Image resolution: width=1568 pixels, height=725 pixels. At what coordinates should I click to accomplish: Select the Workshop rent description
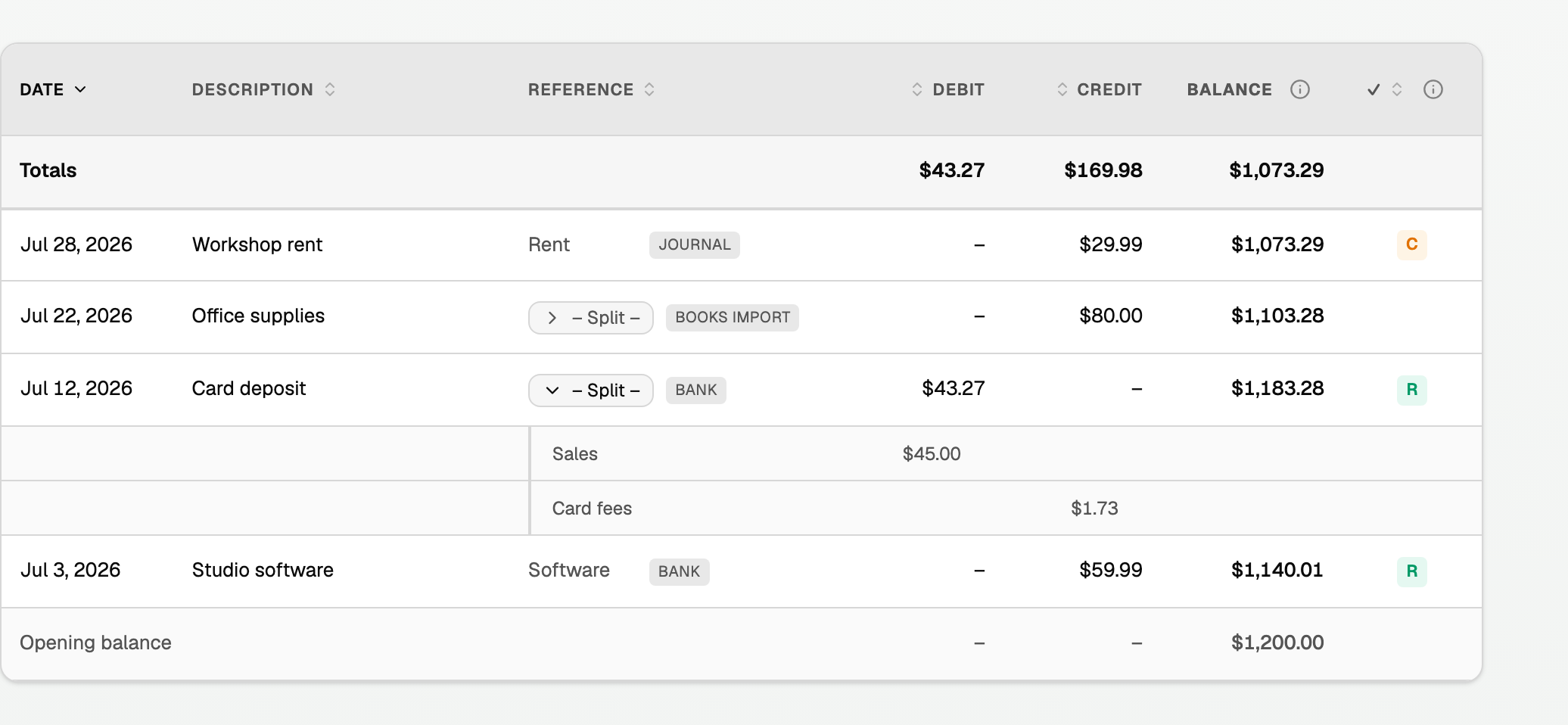[x=257, y=244]
